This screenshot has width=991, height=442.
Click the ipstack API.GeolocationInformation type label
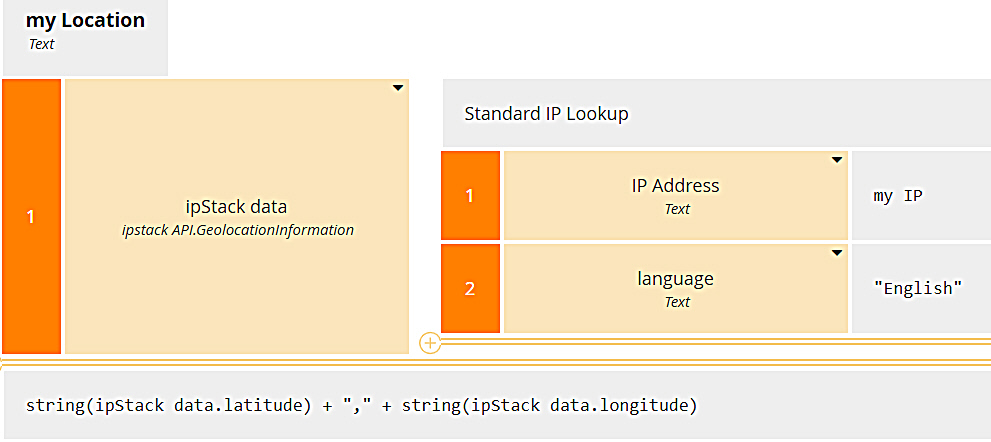click(237, 230)
